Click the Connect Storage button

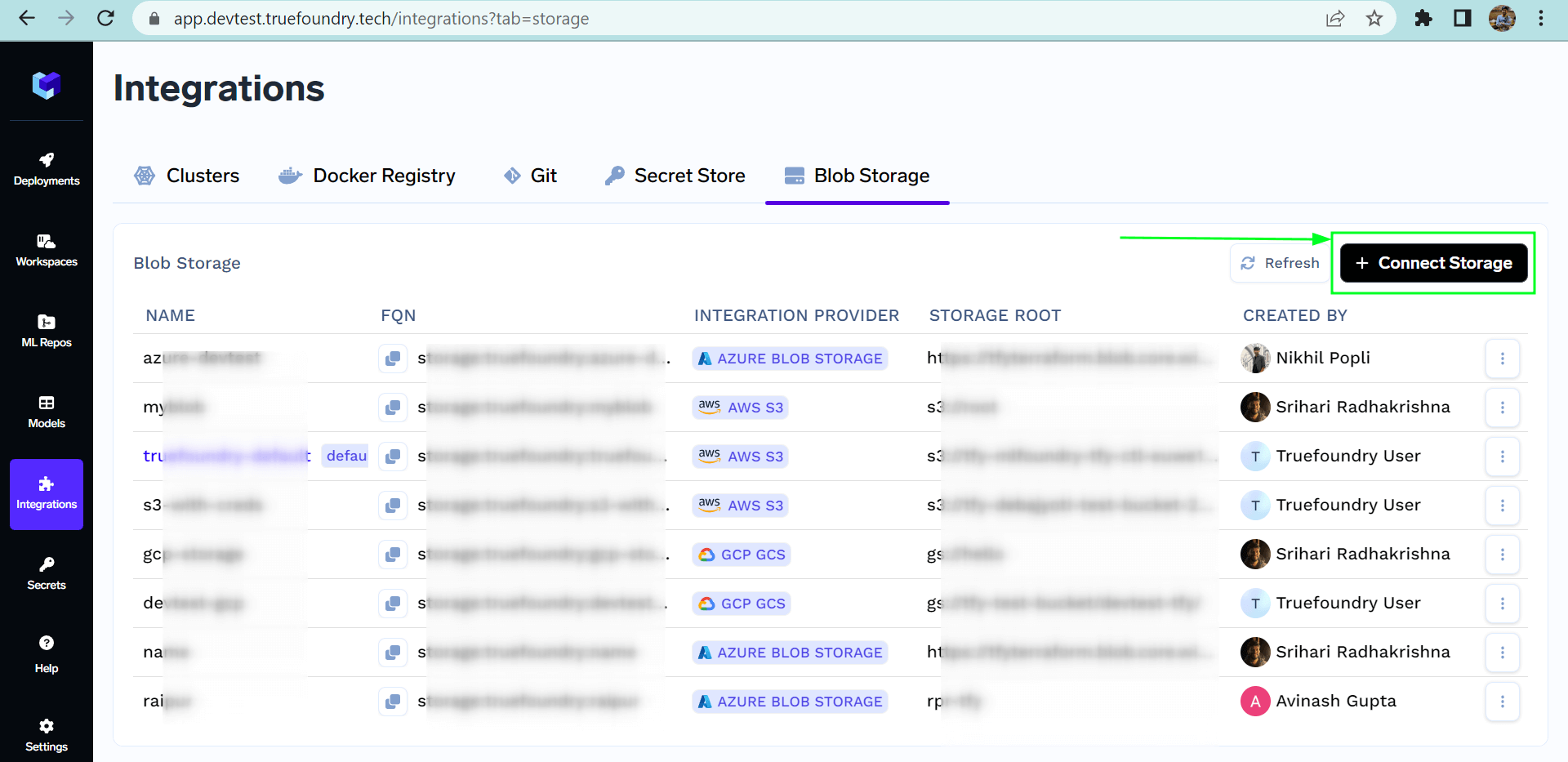coord(1433,263)
